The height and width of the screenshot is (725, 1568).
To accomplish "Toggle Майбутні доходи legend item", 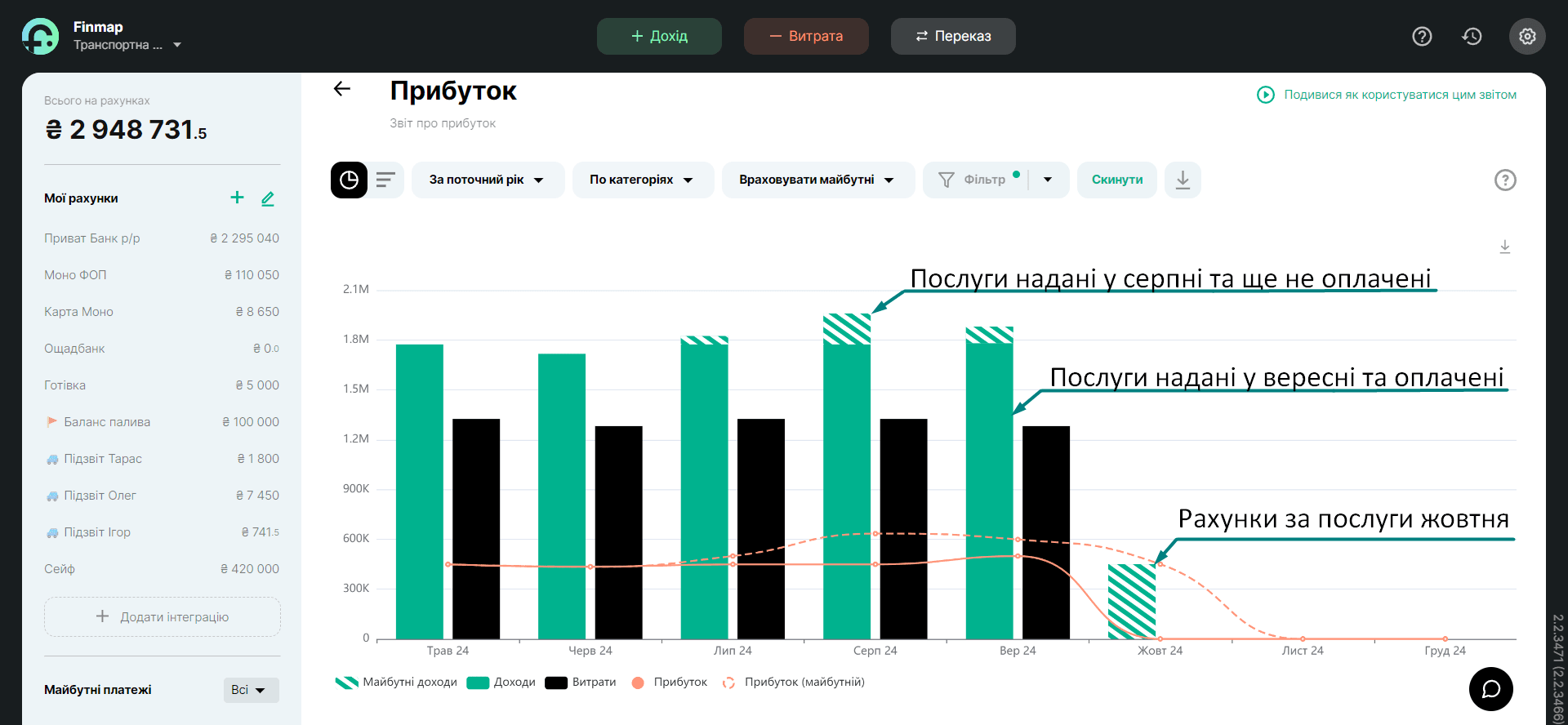I will (396, 683).
